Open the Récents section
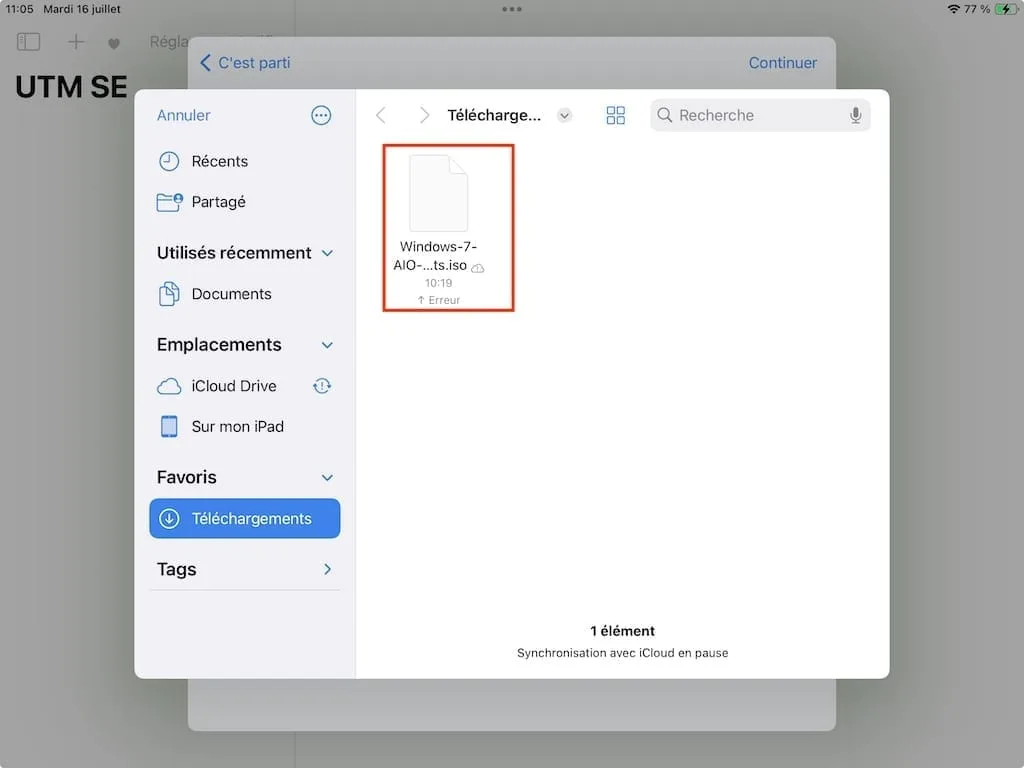This screenshot has width=1024, height=768. (x=219, y=161)
